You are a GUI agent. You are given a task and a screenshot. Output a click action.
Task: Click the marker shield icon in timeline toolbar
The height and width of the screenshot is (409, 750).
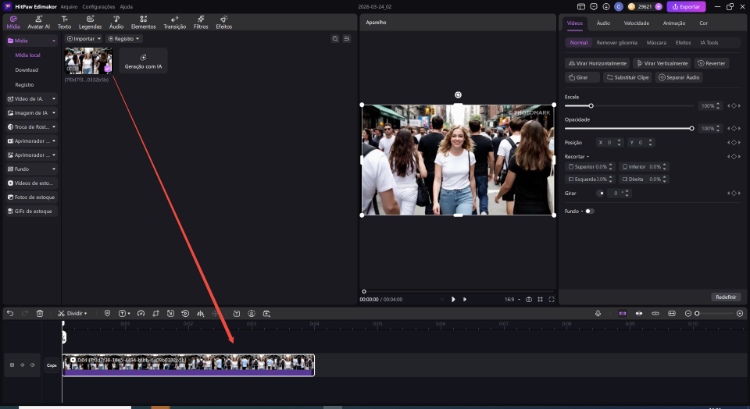pyautogui.click(x=107, y=313)
